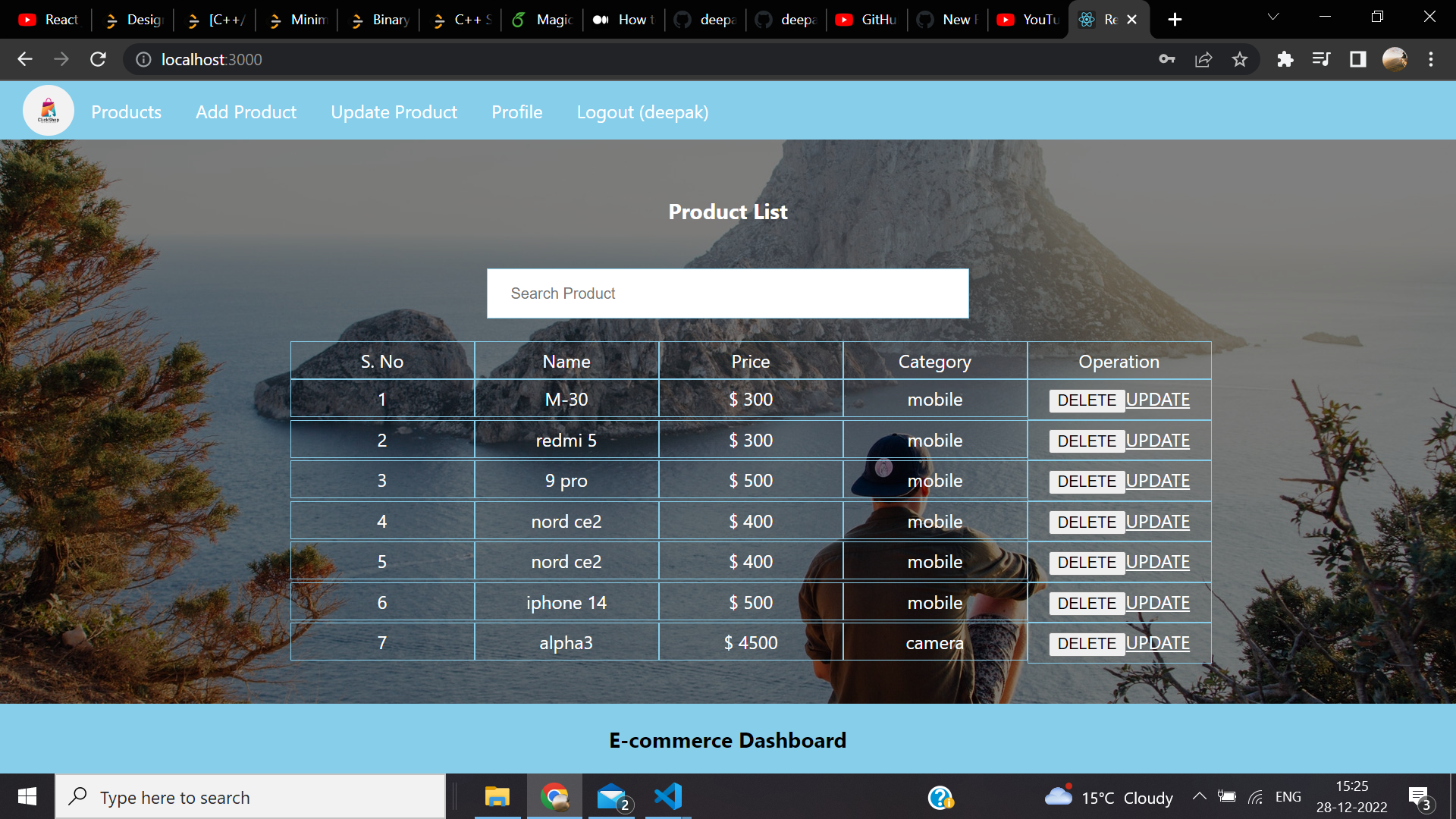Switch to the Magic tab
This screenshot has height=819, width=1456.
pos(543,20)
